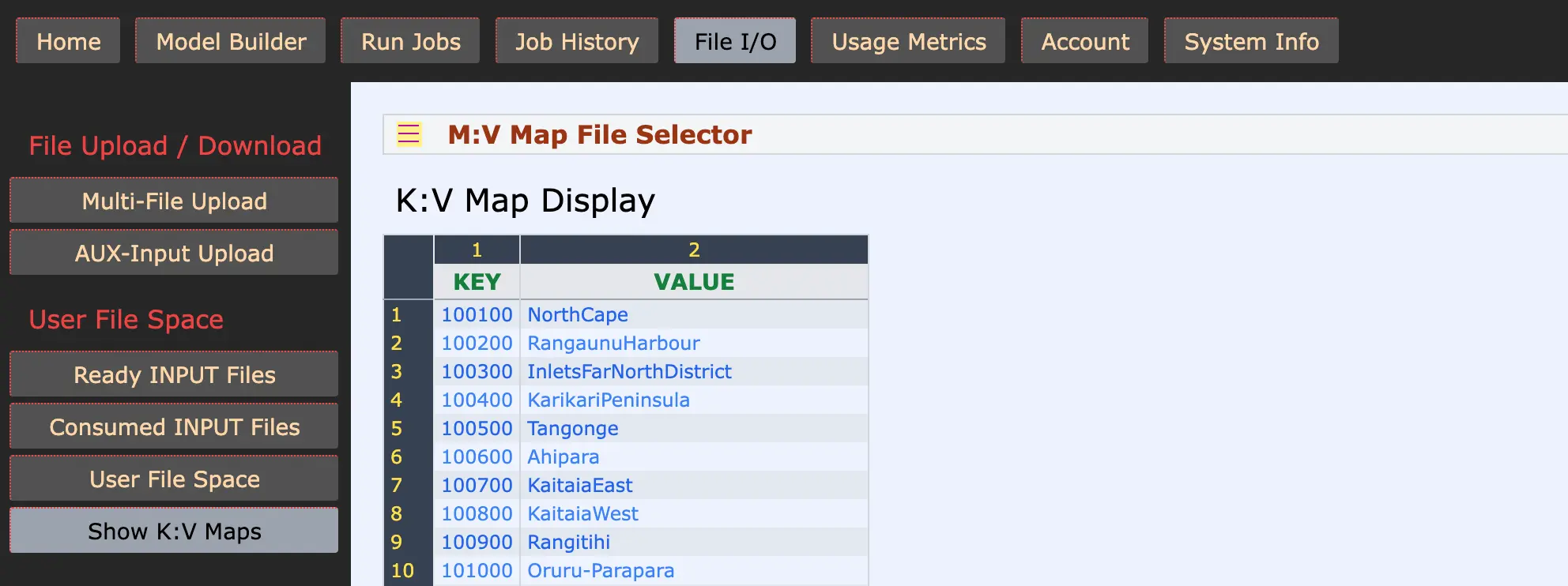Screen dimensions: 1568x586
Task: Go to the Home tab
Action: [68, 41]
